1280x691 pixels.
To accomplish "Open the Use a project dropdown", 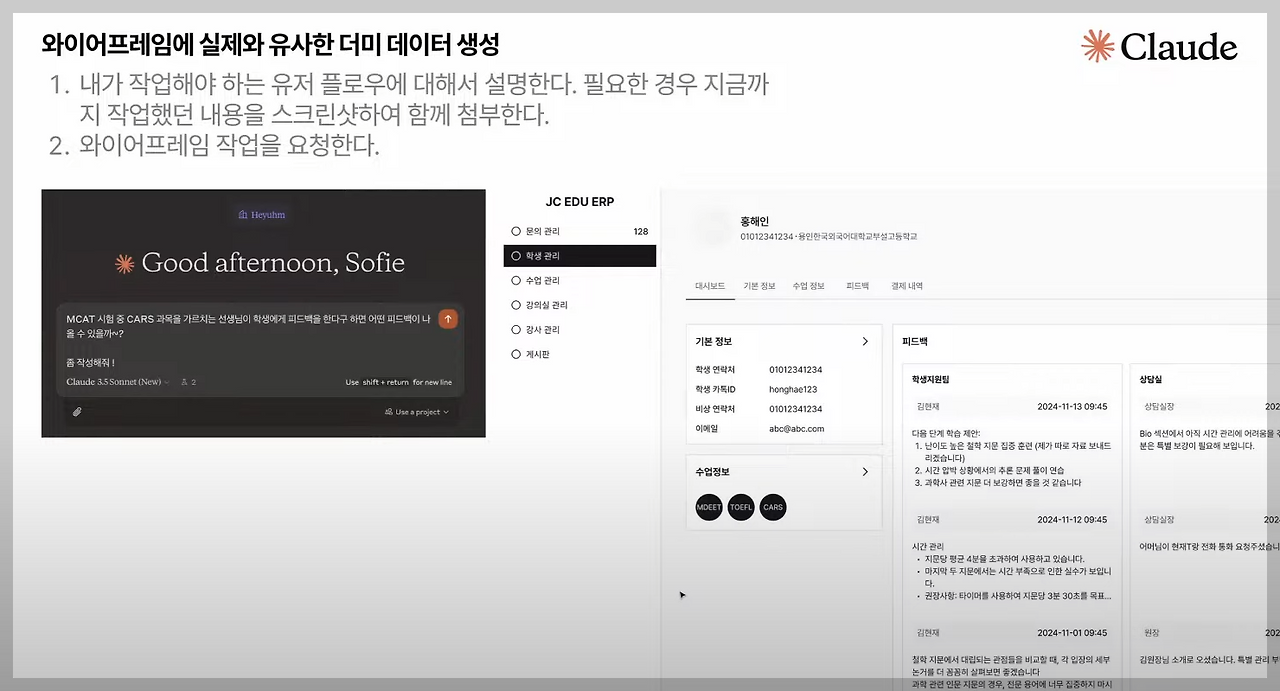I will click(417, 411).
